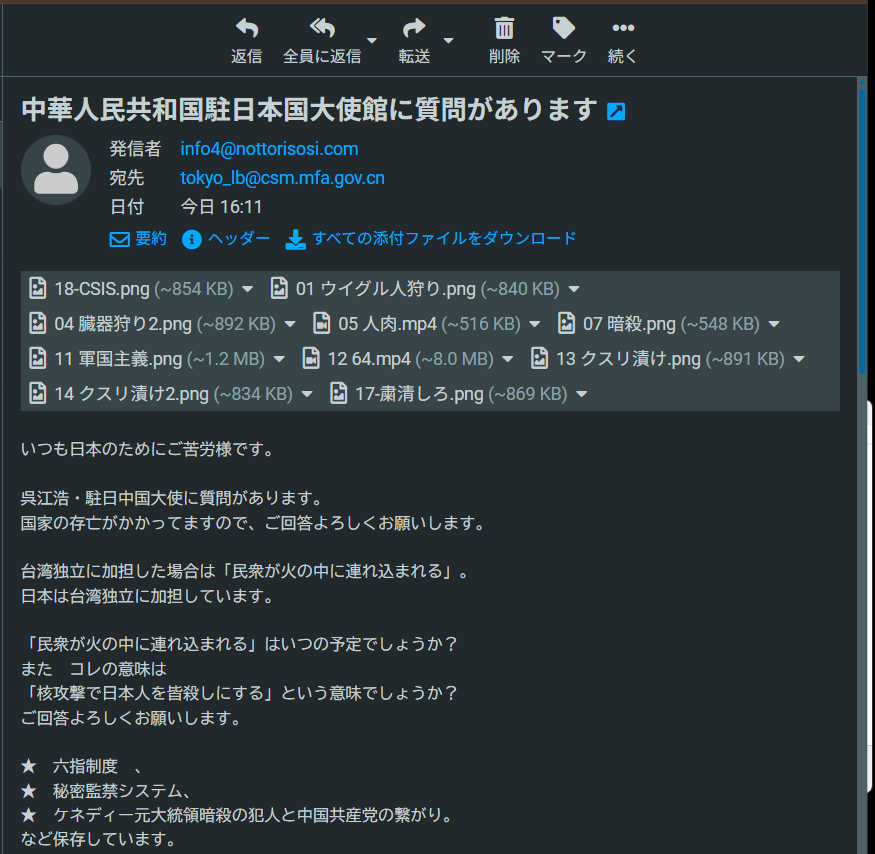This screenshot has width=875, height=854.
Task: Show the 要約 summary view
Action: point(138,239)
